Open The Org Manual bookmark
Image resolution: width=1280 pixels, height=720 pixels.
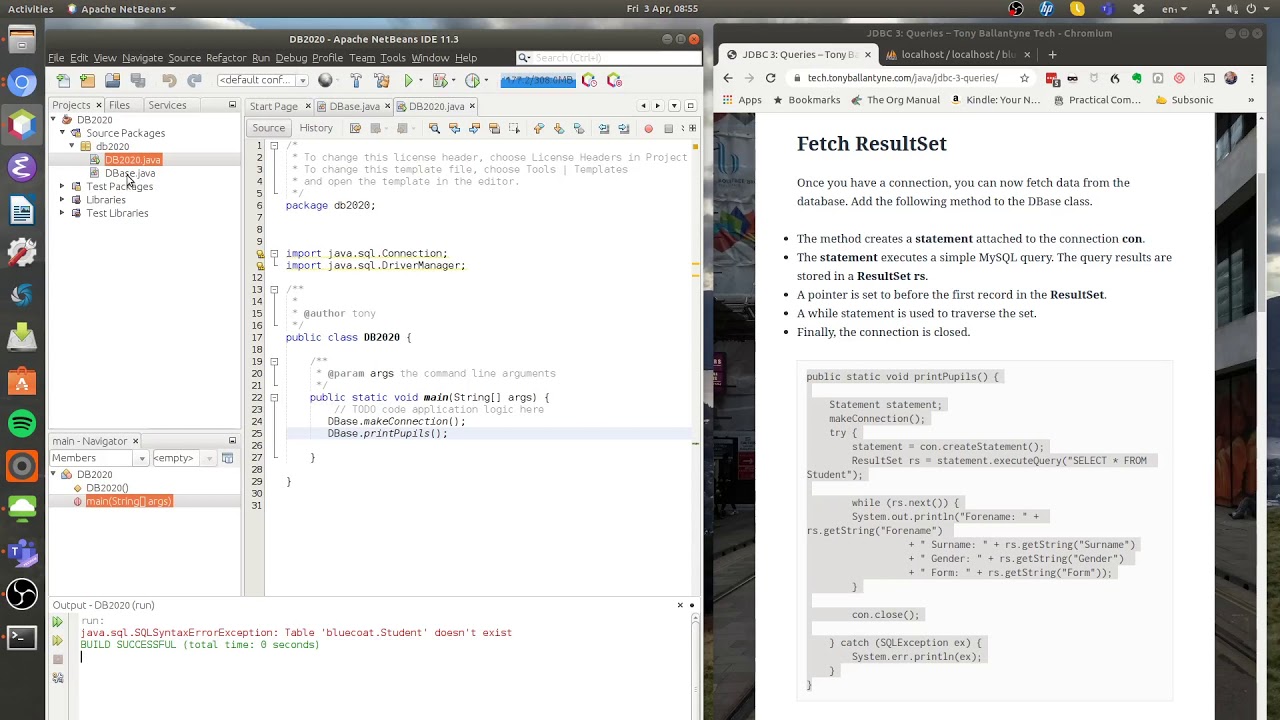coord(895,100)
